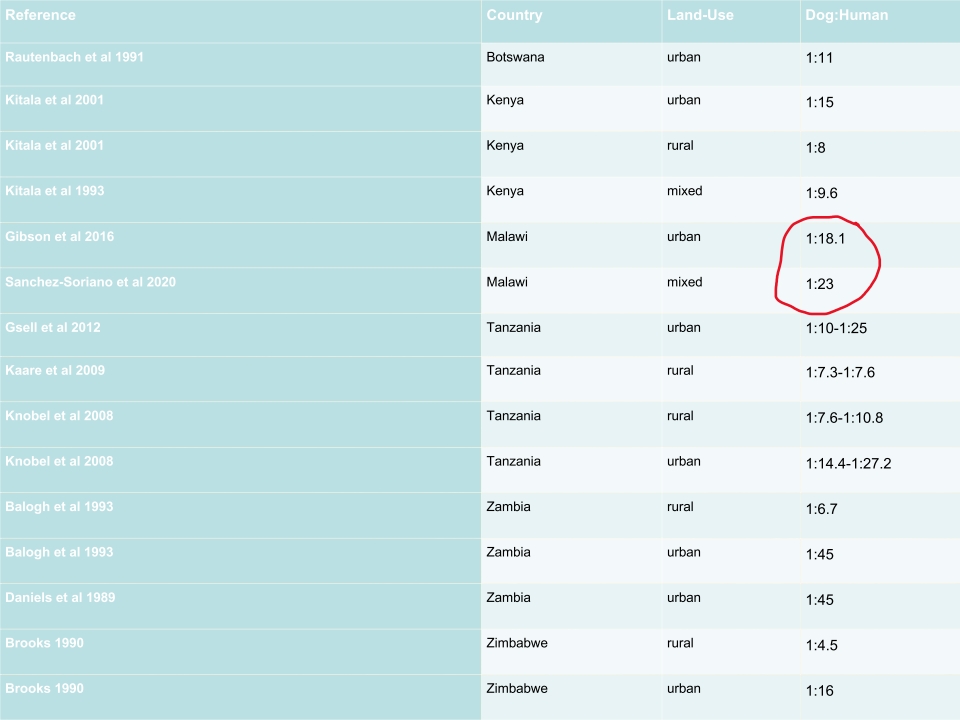This screenshot has height=720, width=960.
Task: Select the Sanchez-Soriano et al 2020 reference
Action: [x=90, y=282]
